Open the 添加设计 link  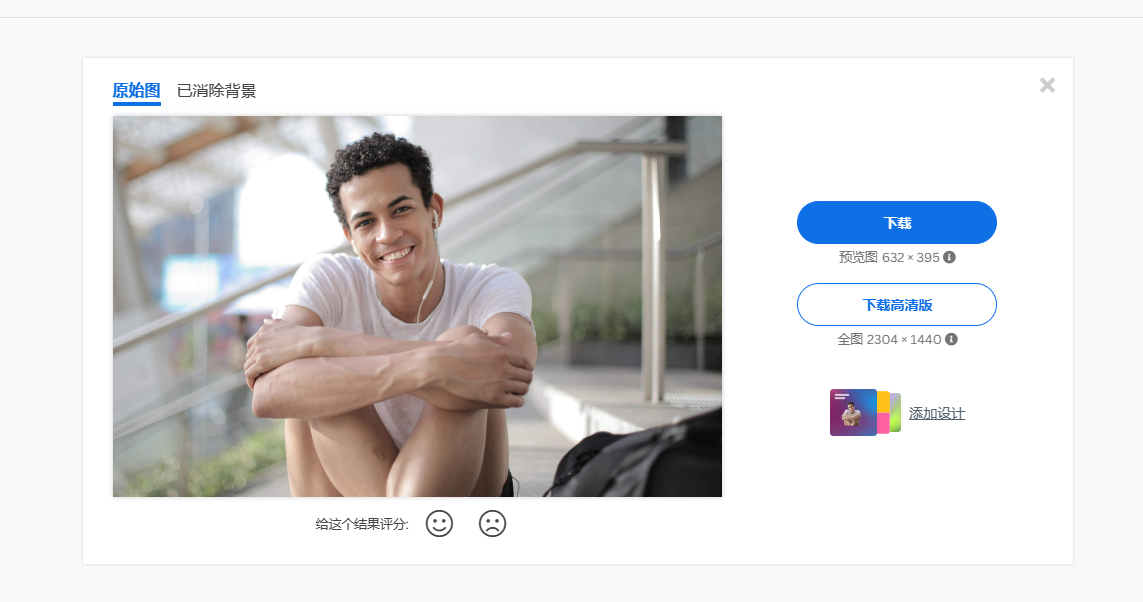click(937, 414)
